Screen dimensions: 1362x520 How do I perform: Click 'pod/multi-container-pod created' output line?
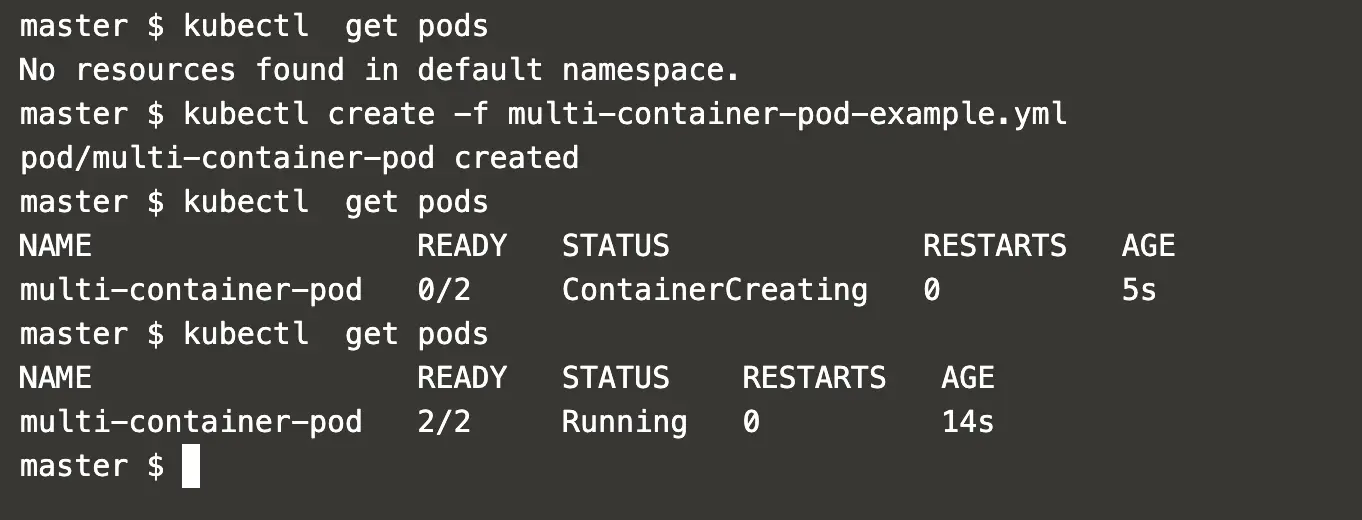[299, 158]
